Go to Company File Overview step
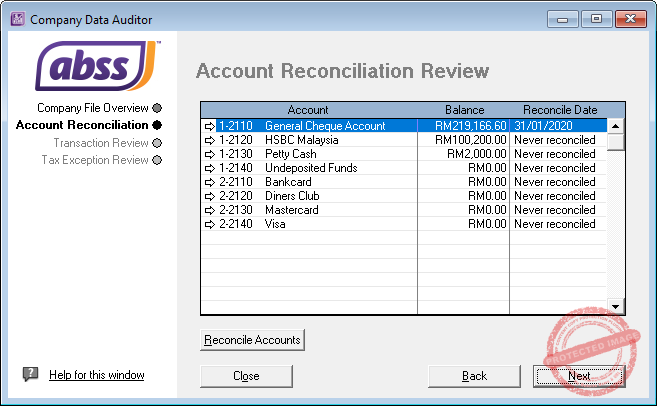 coord(93,108)
